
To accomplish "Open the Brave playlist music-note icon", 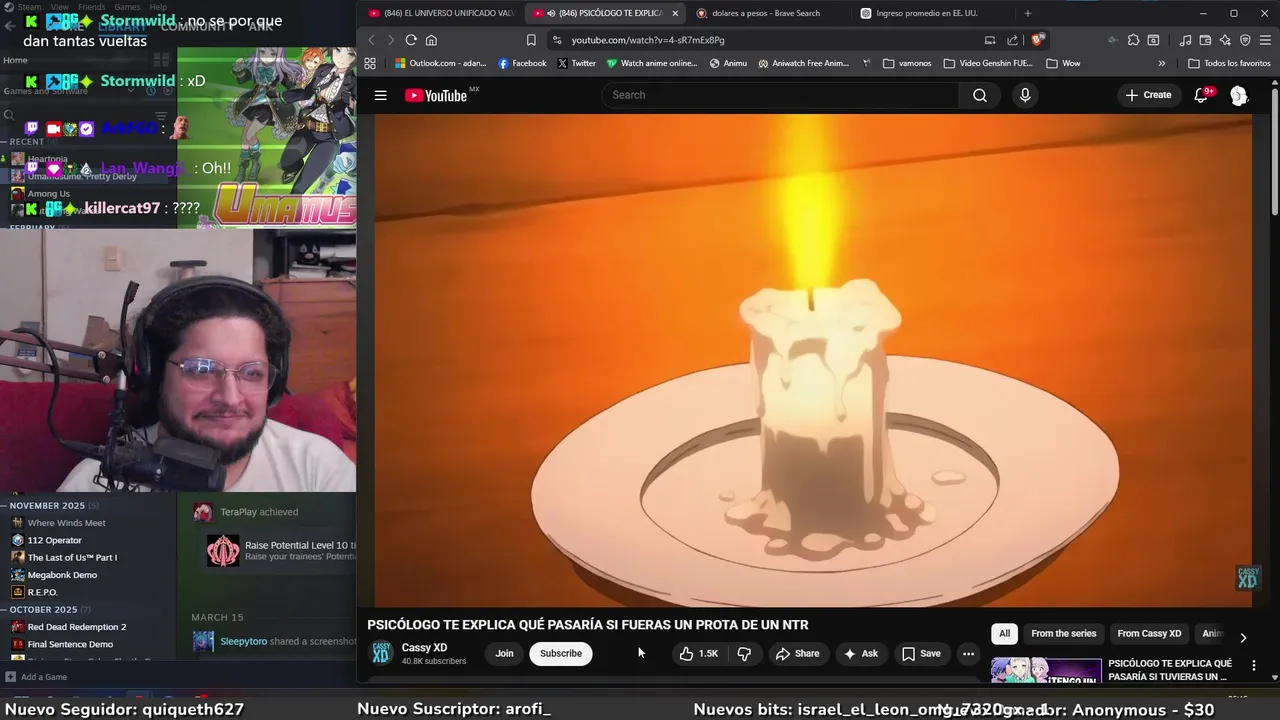I will [1185, 40].
